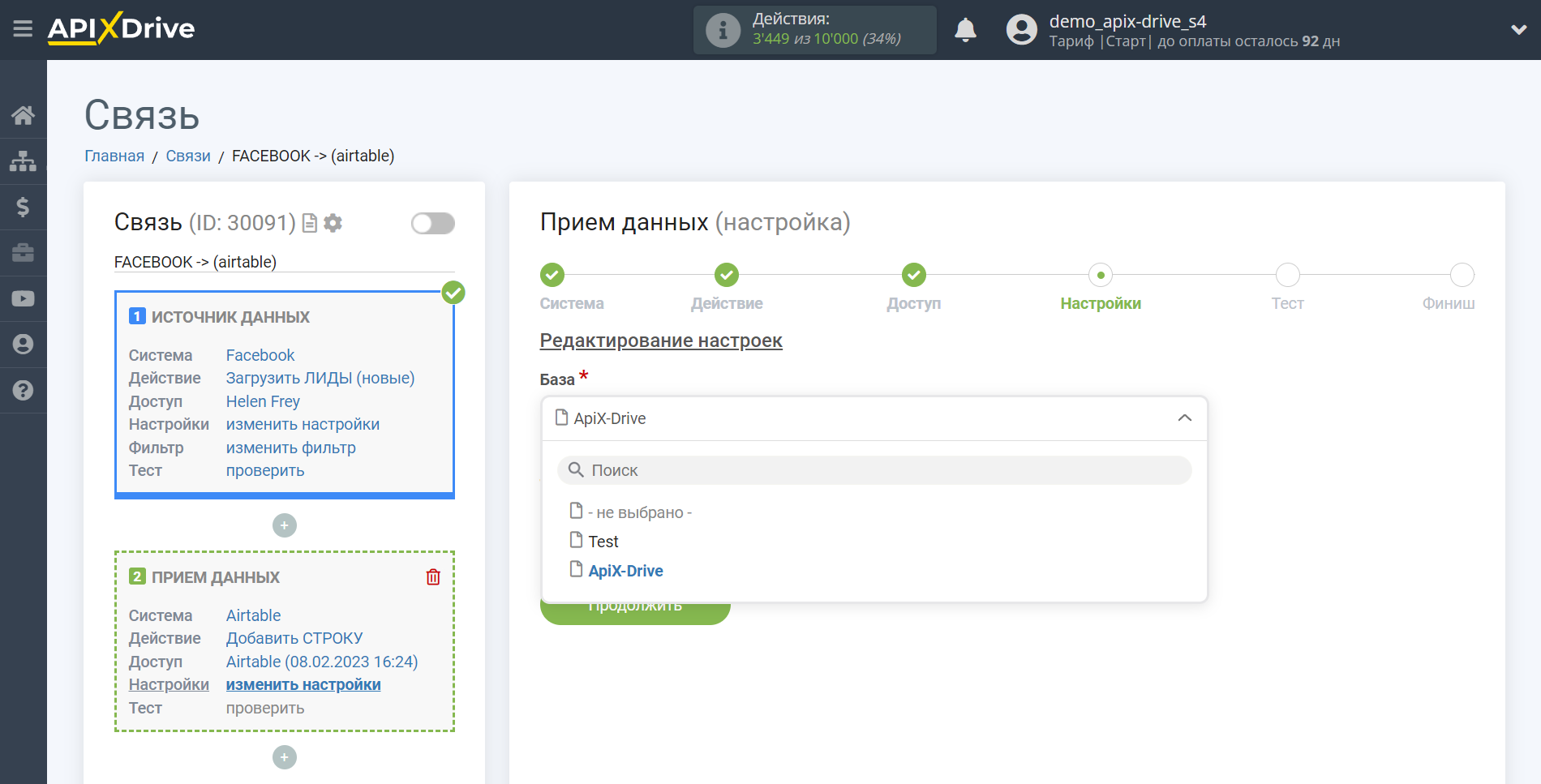Click Airtable (08.02.2023 16:24) access link
1541x784 pixels.
coord(322,662)
